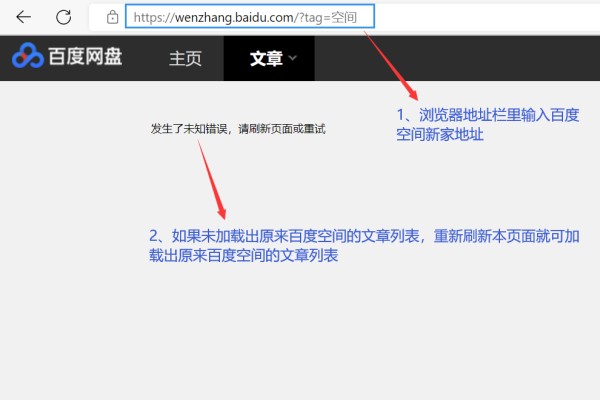Reload the page with refresh icon
The image size is (600, 400).
(64, 17)
